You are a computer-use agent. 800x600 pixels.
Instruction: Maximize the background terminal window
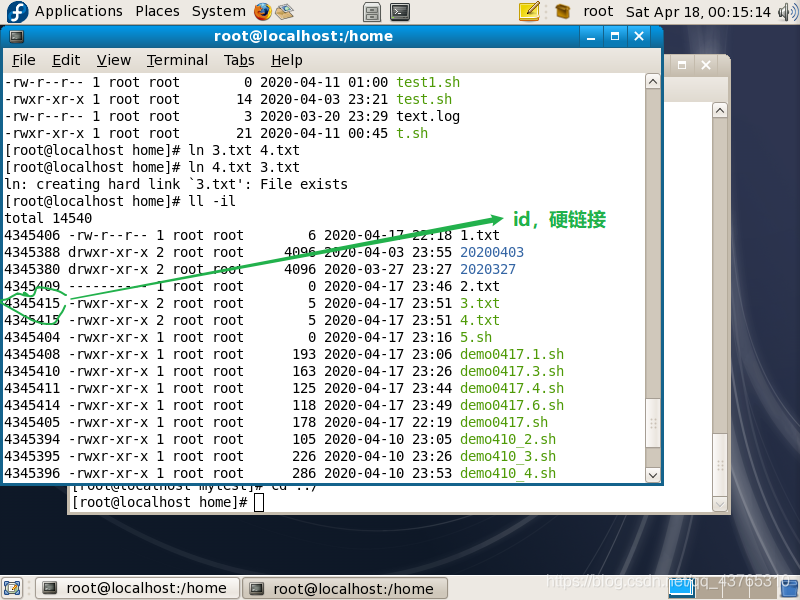pos(682,65)
